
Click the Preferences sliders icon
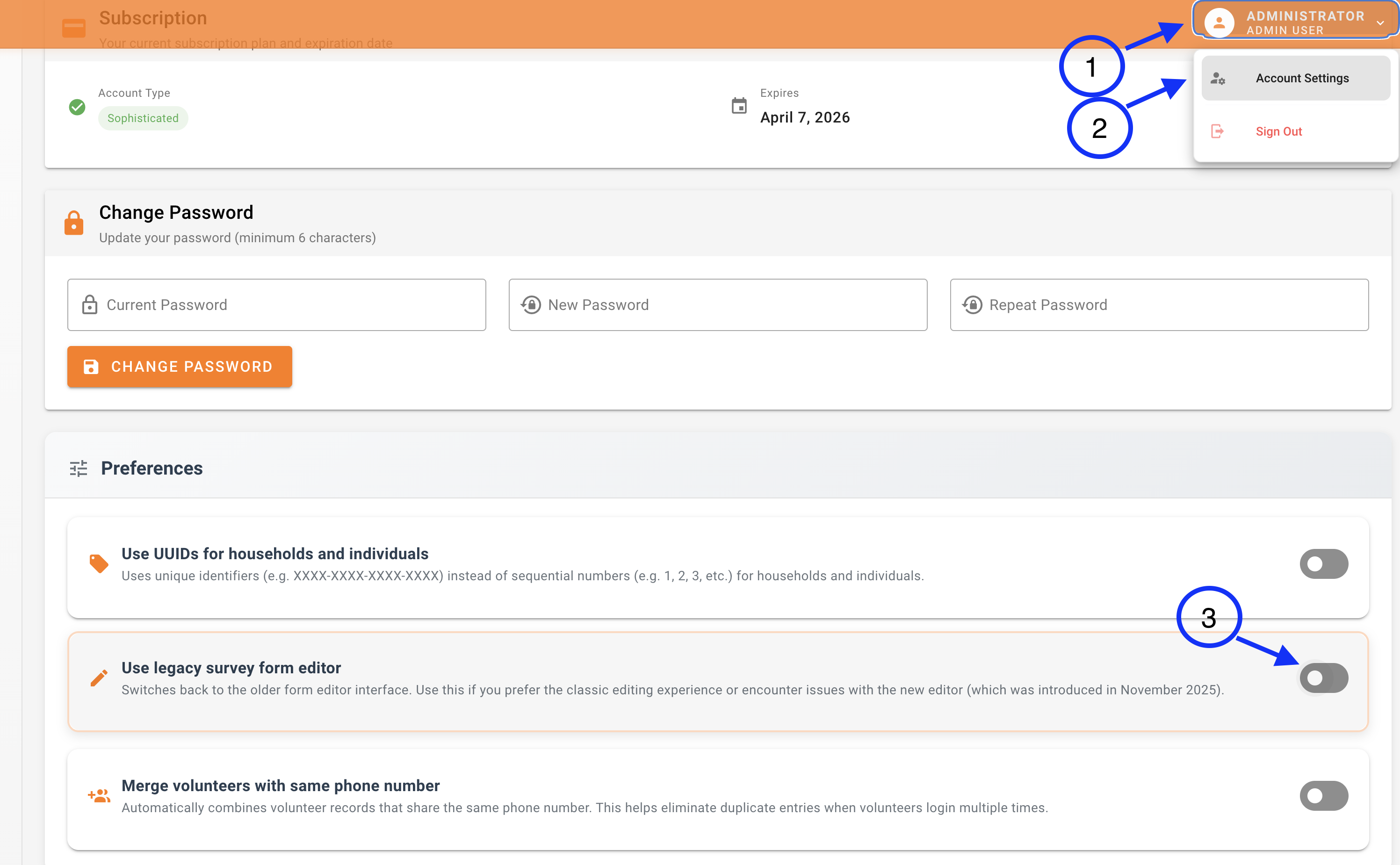79,469
